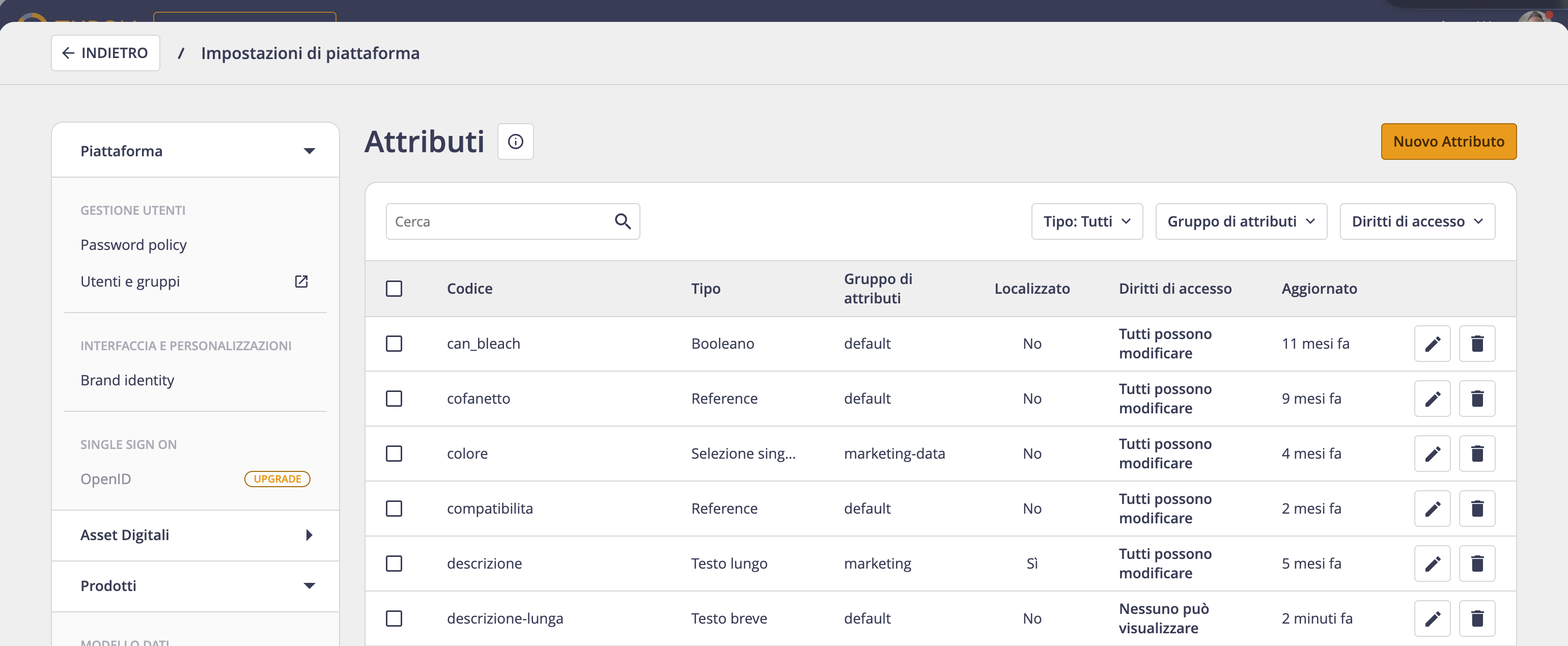This screenshot has height=646, width=1568.
Task: Click the cofanetto code cell
Action: (479, 399)
